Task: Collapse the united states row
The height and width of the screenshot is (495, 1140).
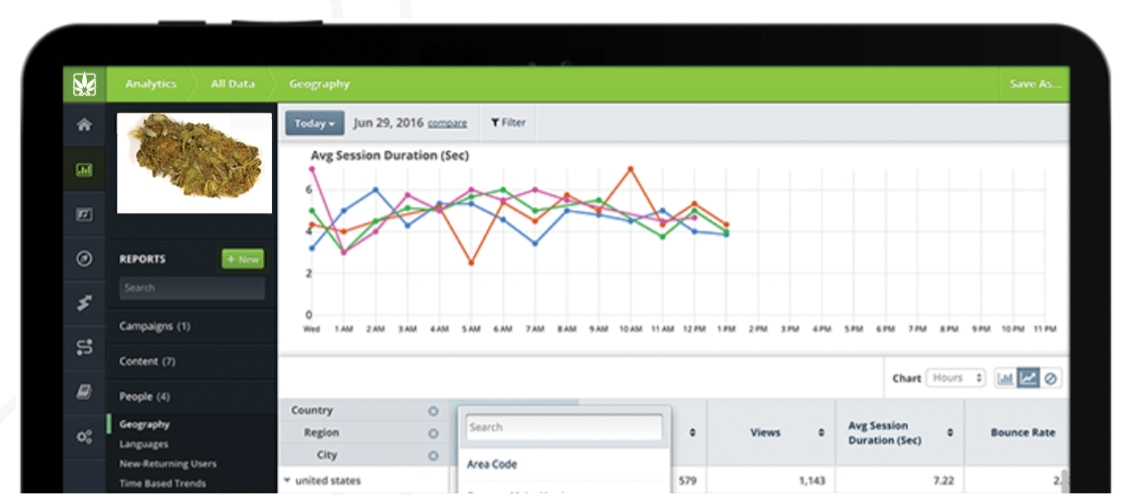Action: point(287,481)
